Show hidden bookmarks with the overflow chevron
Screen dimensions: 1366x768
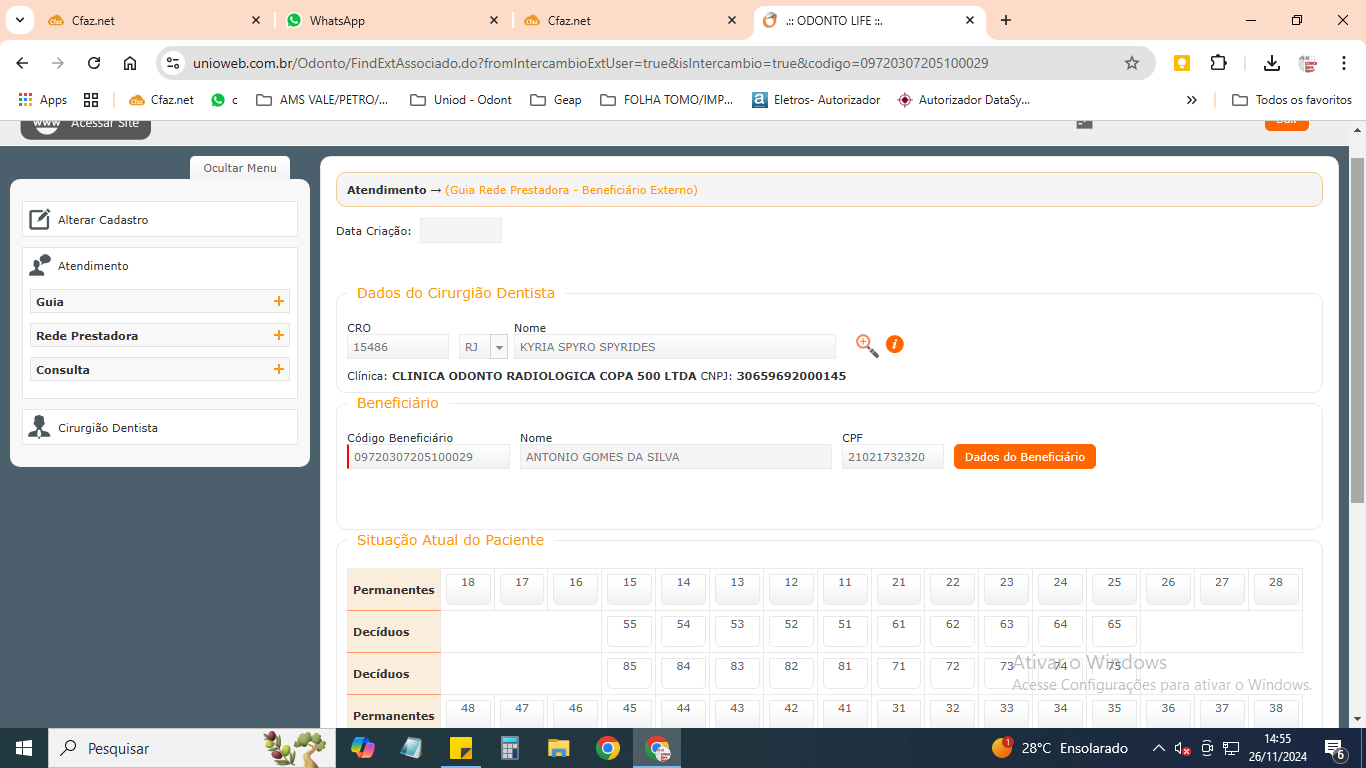point(1191,100)
